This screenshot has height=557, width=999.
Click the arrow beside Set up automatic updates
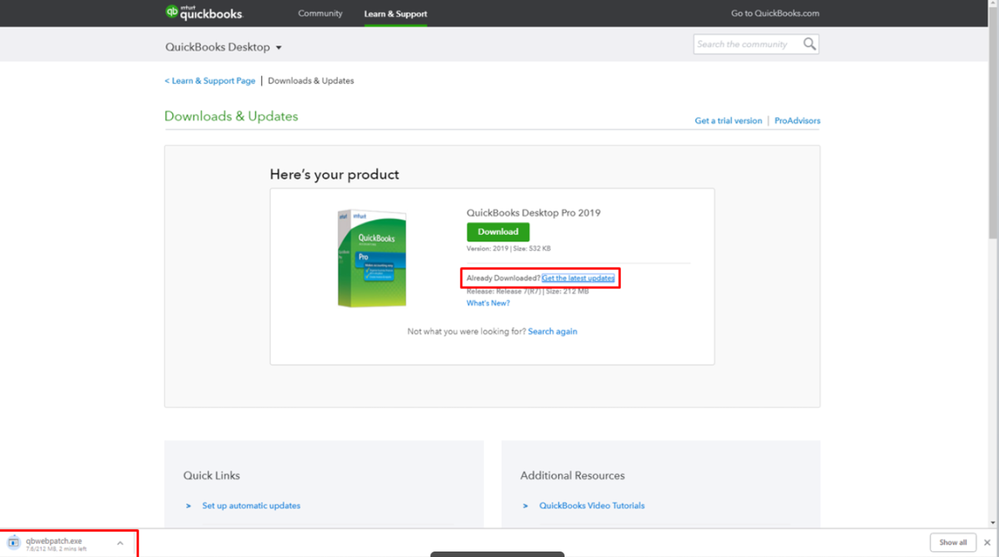click(x=188, y=506)
